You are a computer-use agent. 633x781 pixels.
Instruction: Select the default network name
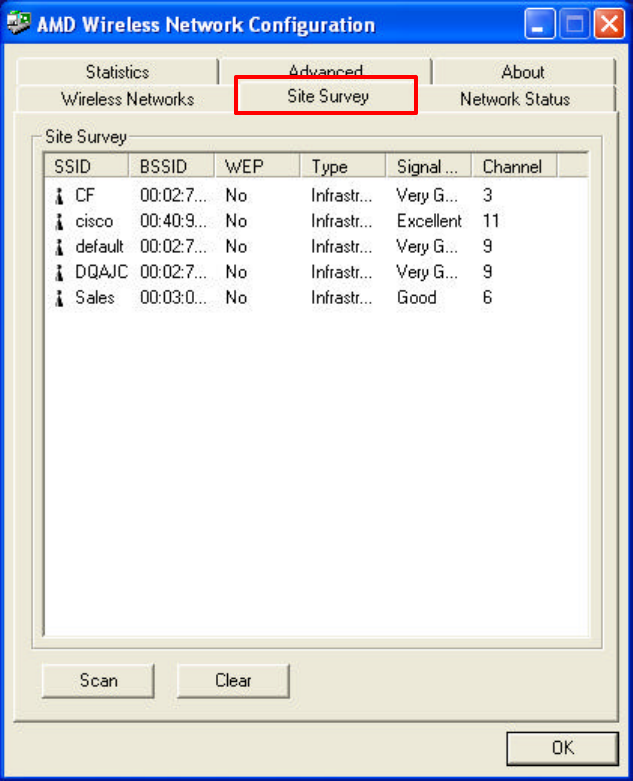click(x=99, y=246)
